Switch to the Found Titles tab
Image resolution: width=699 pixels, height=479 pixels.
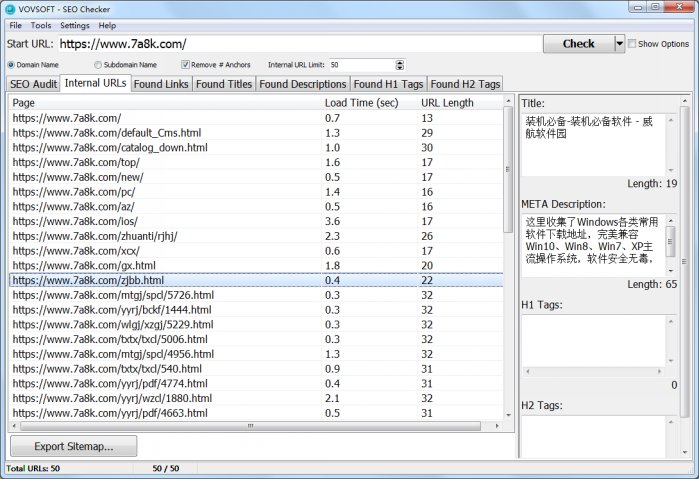(x=224, y=84)
